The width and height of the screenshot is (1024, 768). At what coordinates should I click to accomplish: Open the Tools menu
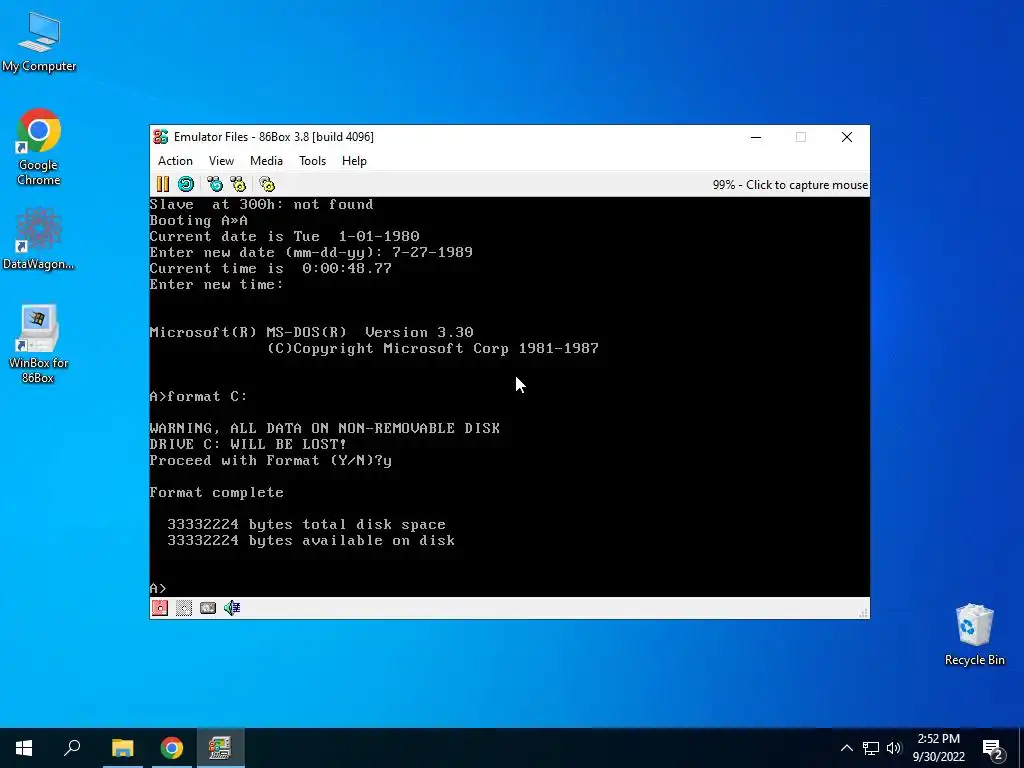[x=312, y=161]
